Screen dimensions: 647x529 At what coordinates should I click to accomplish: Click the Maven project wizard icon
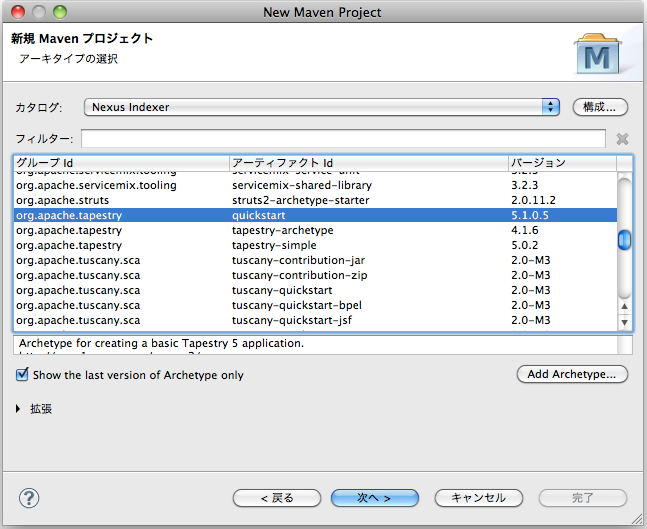tap(601, 55)
